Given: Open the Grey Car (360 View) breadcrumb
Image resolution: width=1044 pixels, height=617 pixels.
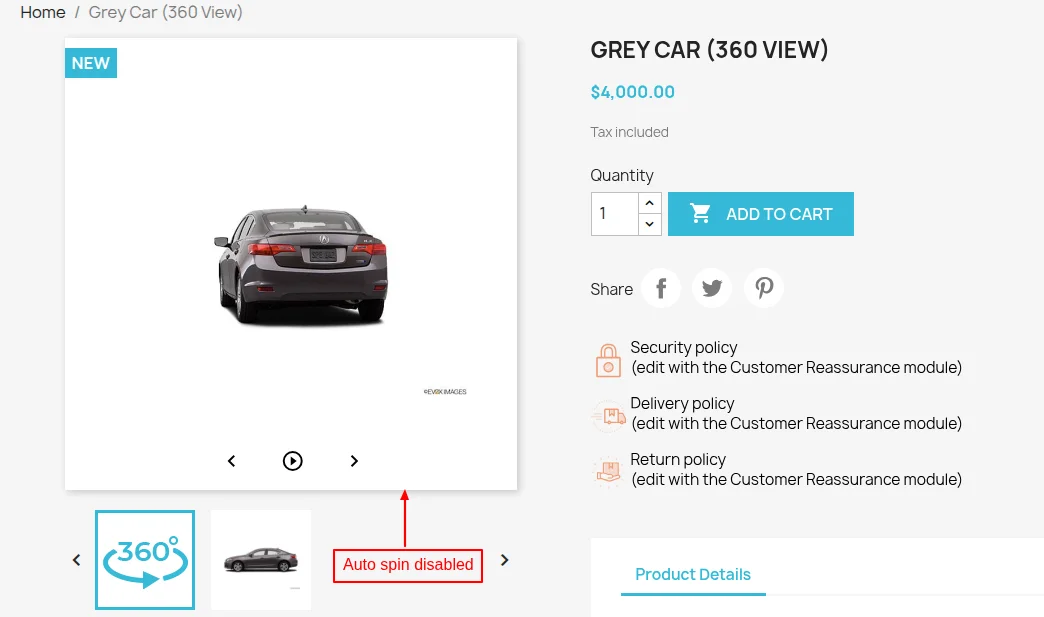Looking at the screenshot, I should coord(165,13).
